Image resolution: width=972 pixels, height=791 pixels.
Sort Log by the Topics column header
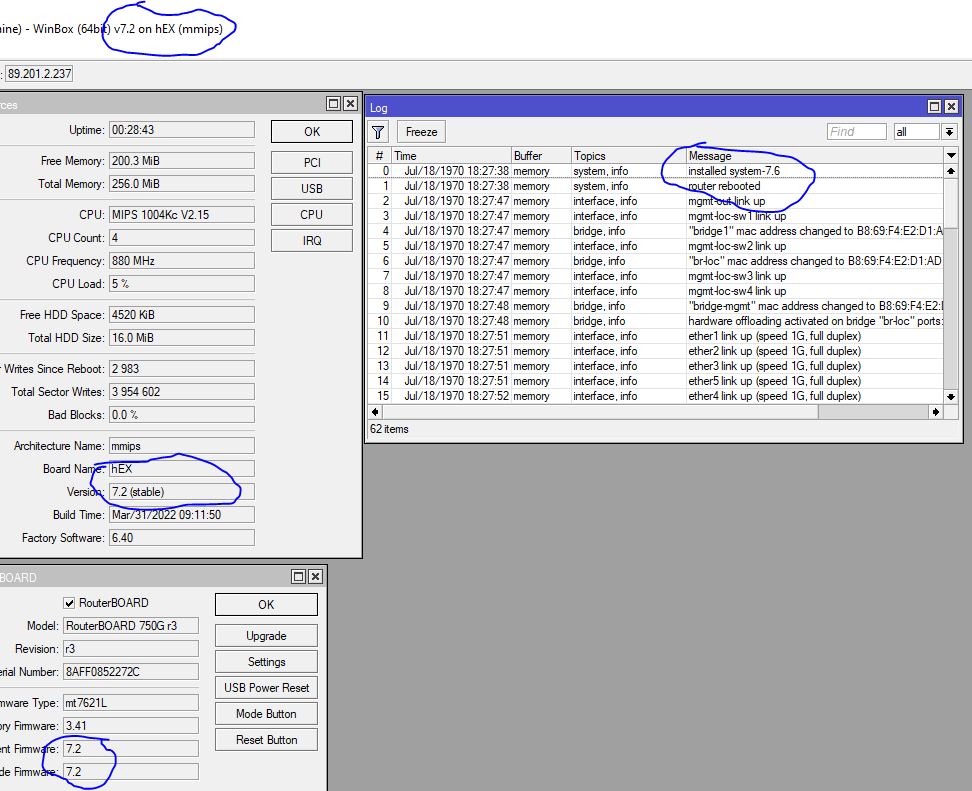(x=629, y=156)
